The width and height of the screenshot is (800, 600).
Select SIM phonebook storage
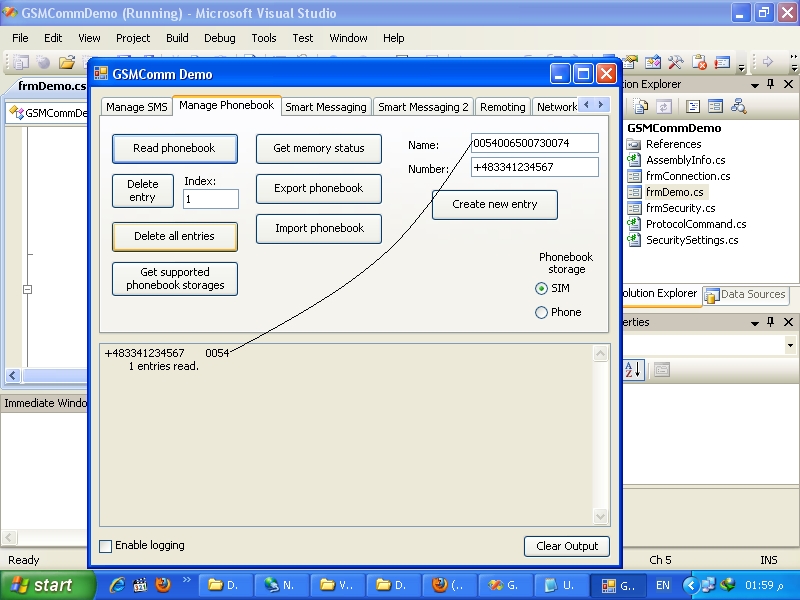click(x=541, y=288)
